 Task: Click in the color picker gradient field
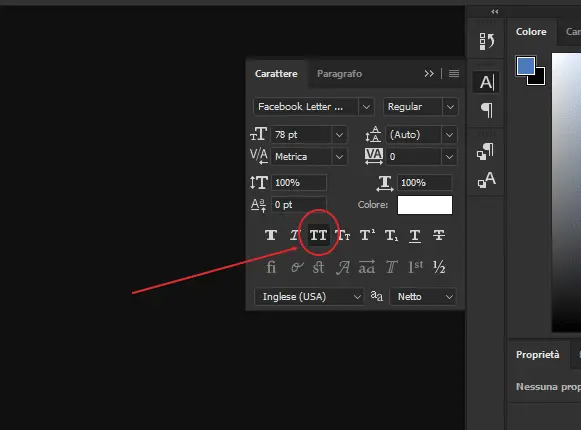coord(566,193)
